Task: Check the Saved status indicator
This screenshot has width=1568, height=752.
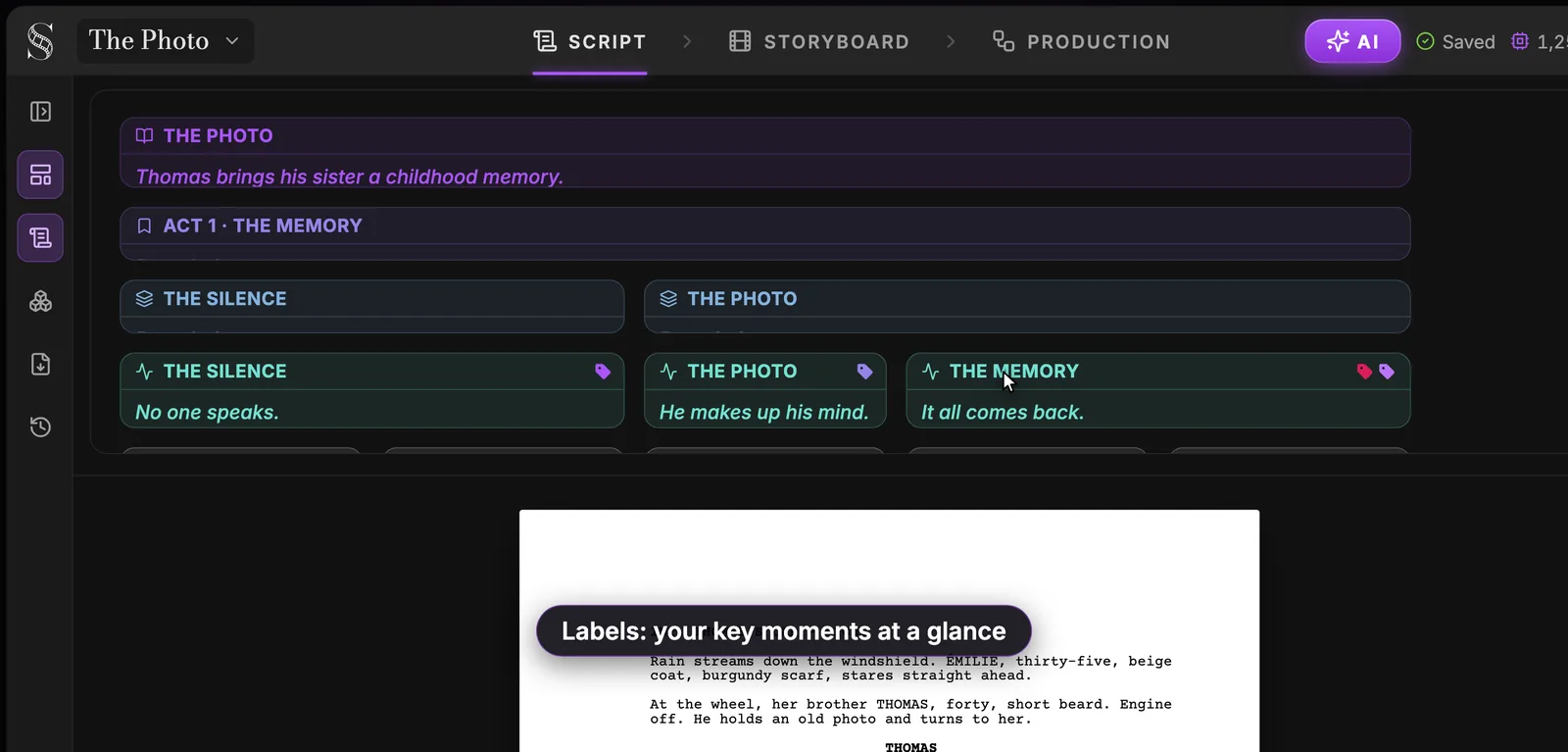Action: pyautogui.click(x=1456, y=41)
